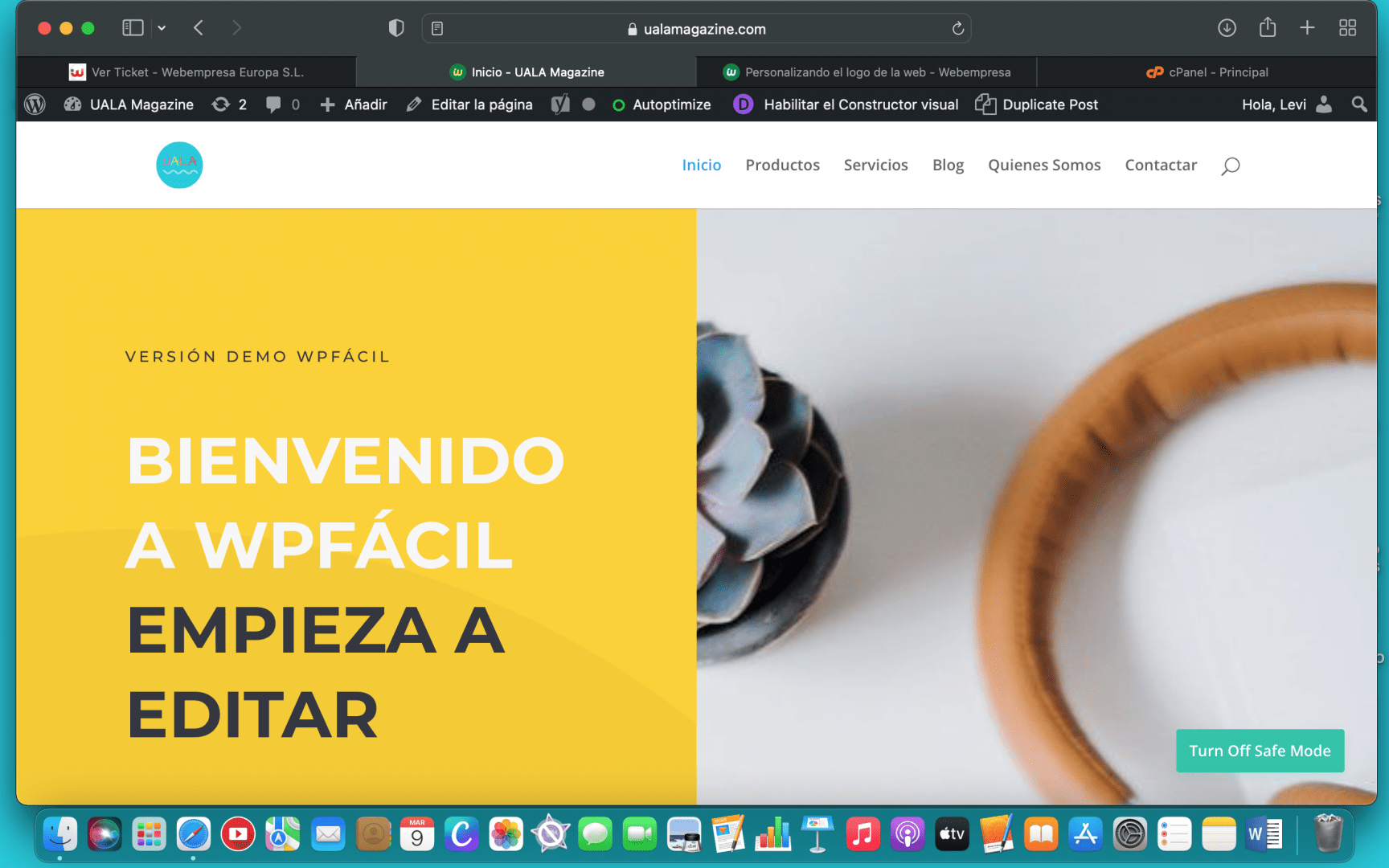Open the cPanel - Principal tab
Image resolution: width=1389 pixels, height=868 pixels.
(x=1207, y=72)
